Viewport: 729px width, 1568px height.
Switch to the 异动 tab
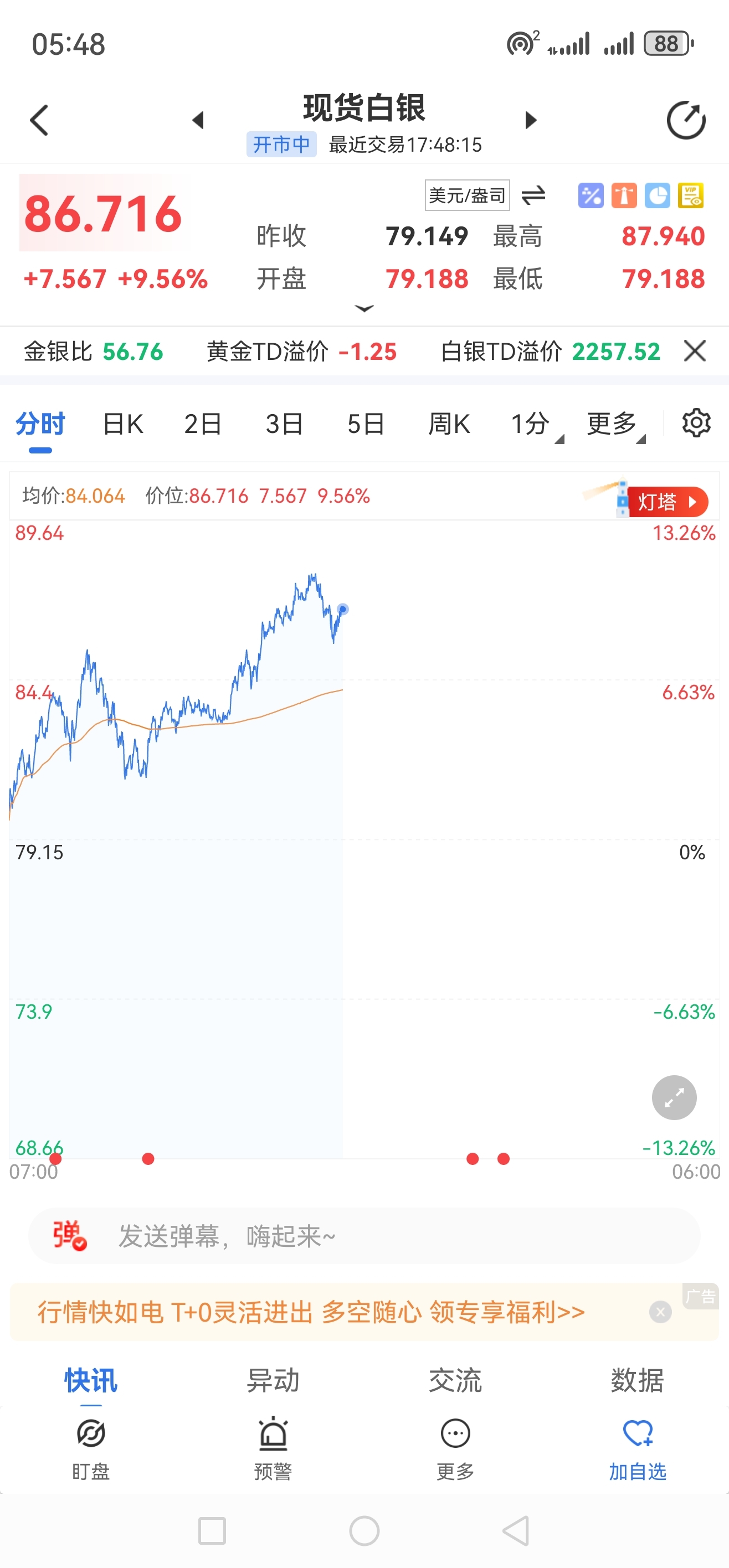(273, 1380)
